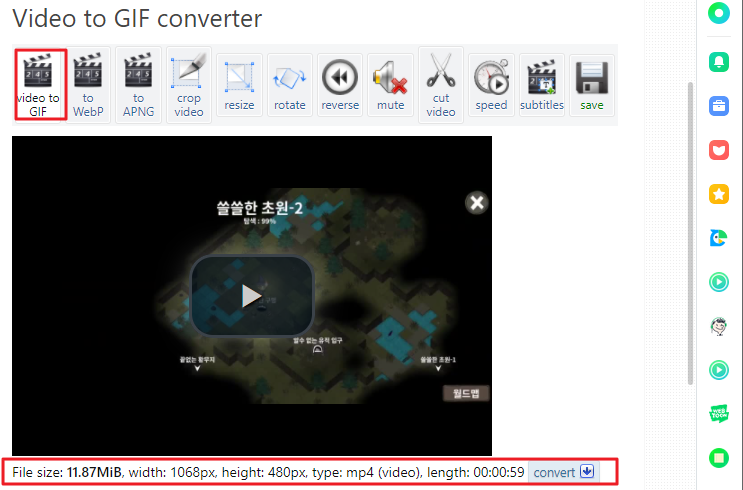Open the to APNG converter tool
The width and height of the screenshot is (743, 490).
click(138, 85)
